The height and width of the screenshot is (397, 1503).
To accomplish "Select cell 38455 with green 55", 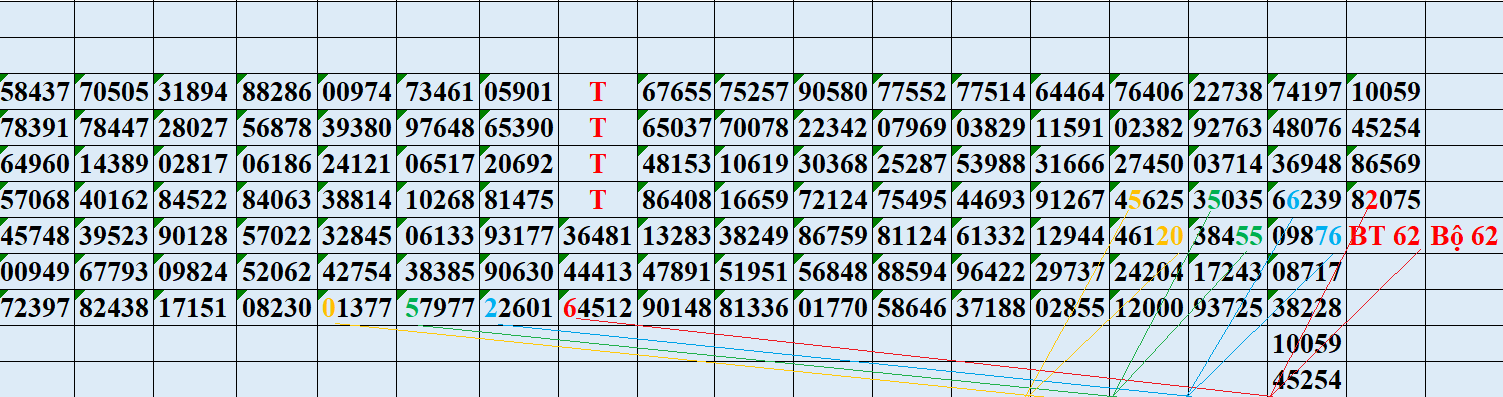I will [1228, 236].
